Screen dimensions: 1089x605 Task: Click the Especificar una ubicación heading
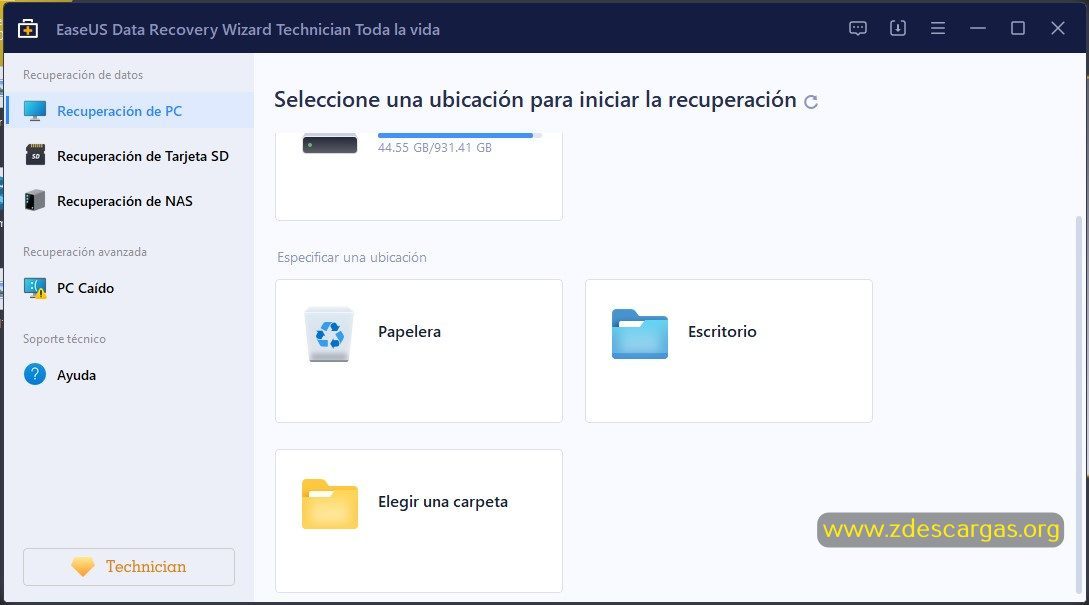pos(352,257)
